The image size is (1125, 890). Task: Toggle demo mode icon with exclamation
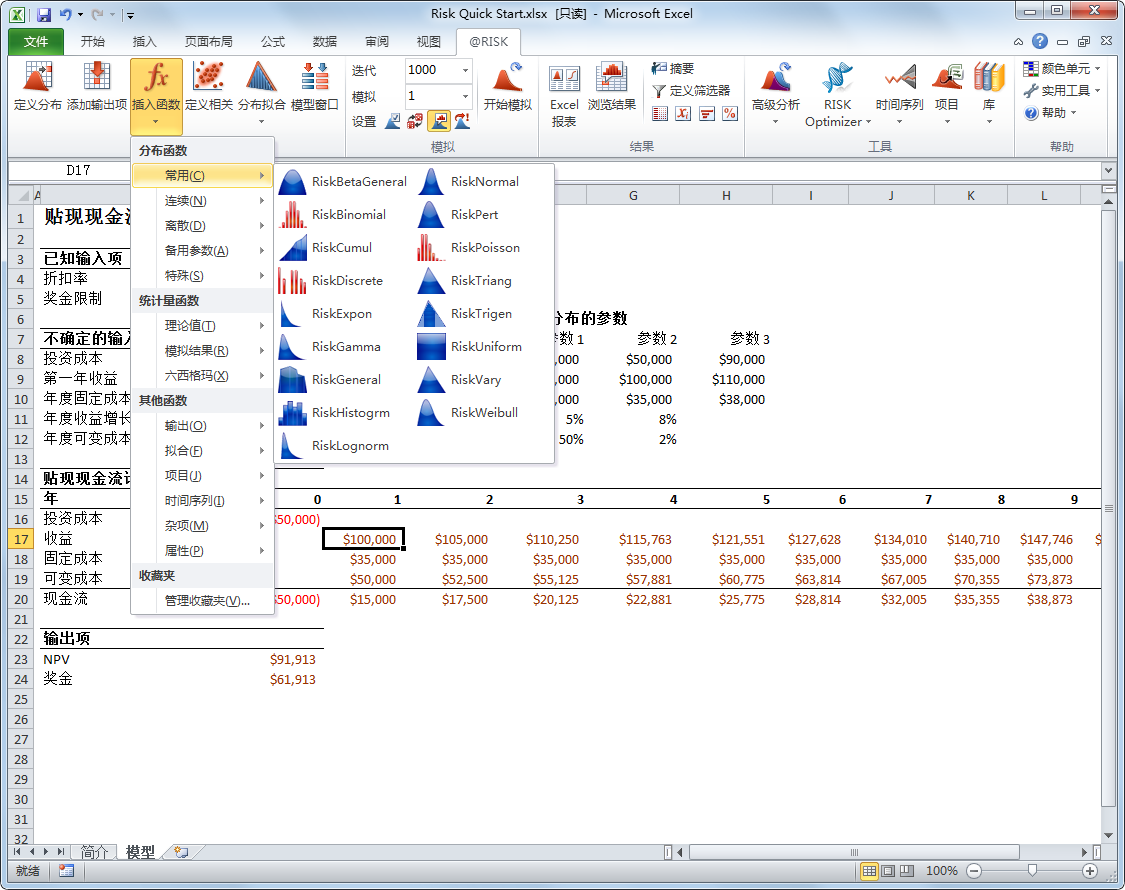click(462, 121)
